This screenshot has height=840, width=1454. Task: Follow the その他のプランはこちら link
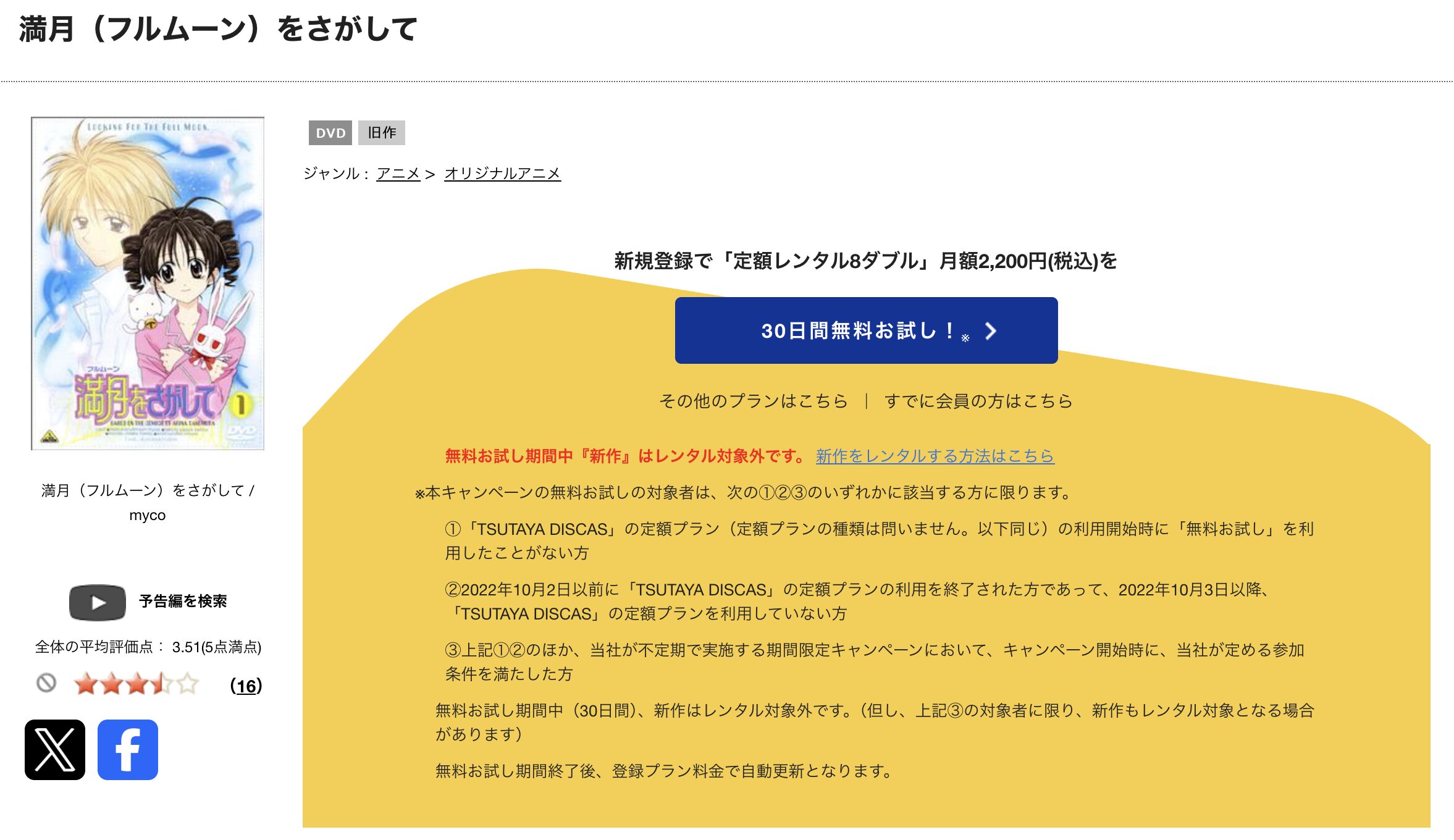tap(754, 401)
